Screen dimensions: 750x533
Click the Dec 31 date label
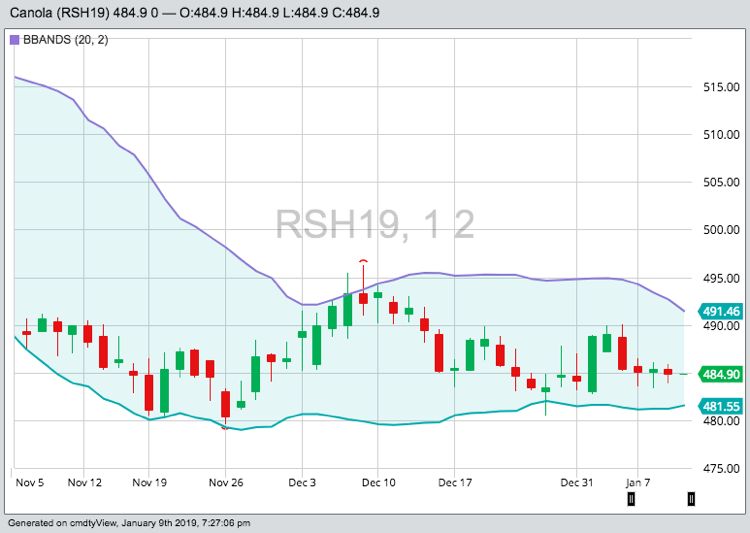point(577,482)
